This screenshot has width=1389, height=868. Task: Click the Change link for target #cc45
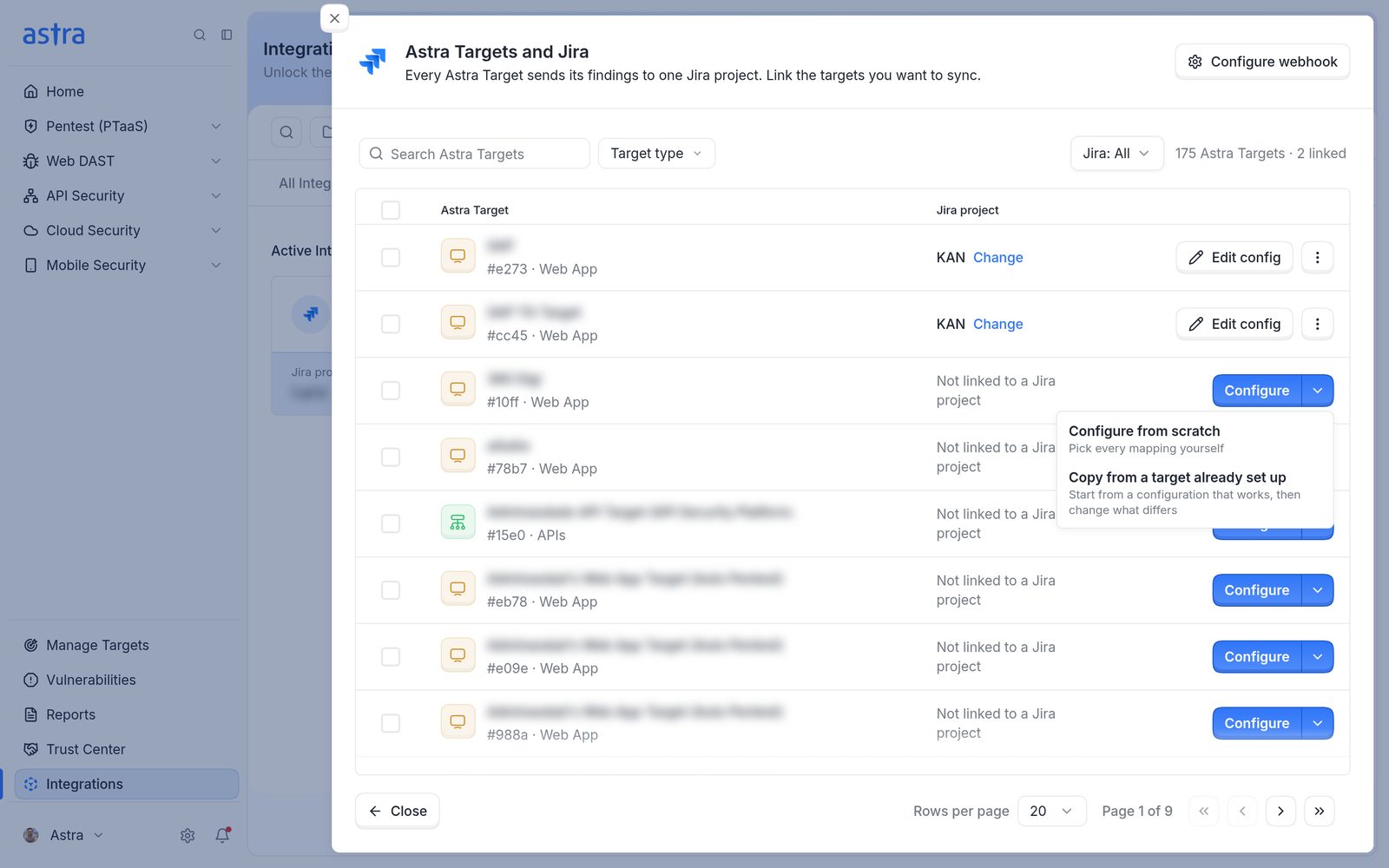click(997, 324)
